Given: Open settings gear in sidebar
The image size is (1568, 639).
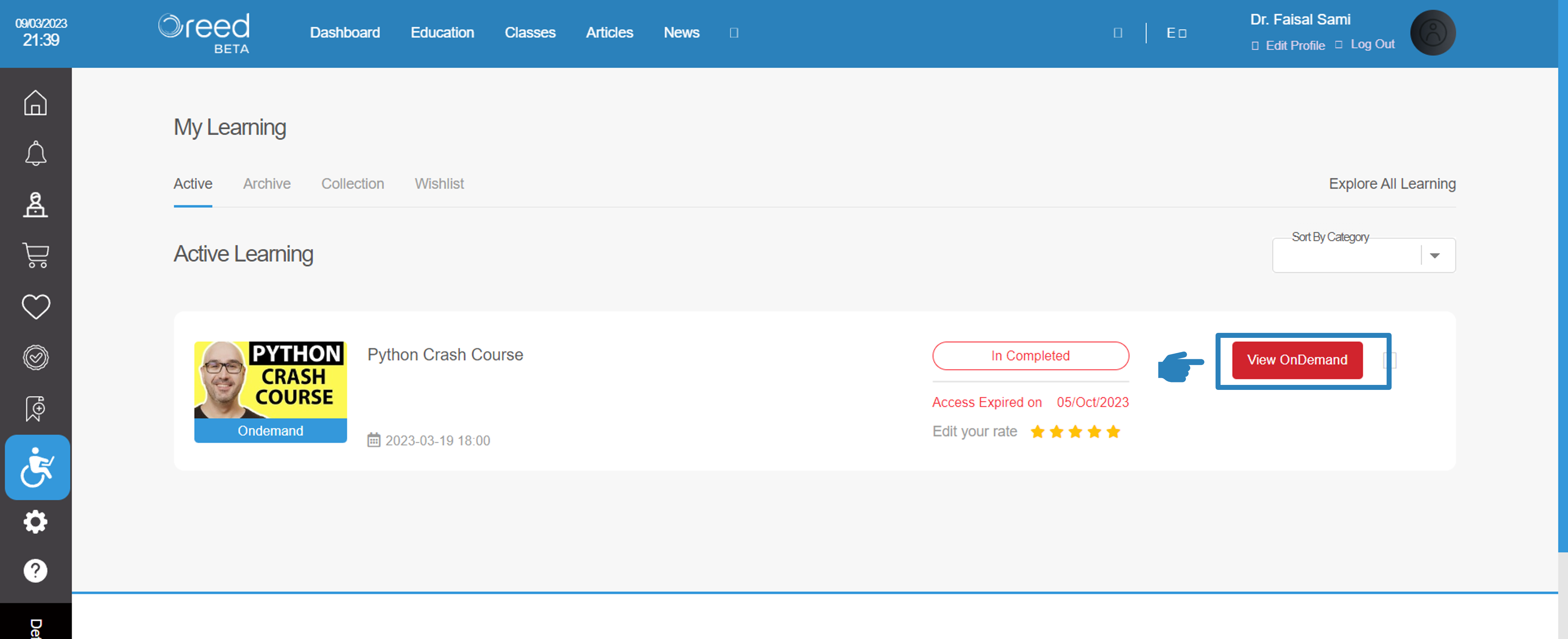Looking at the screenshot, I should click(35, 521).
